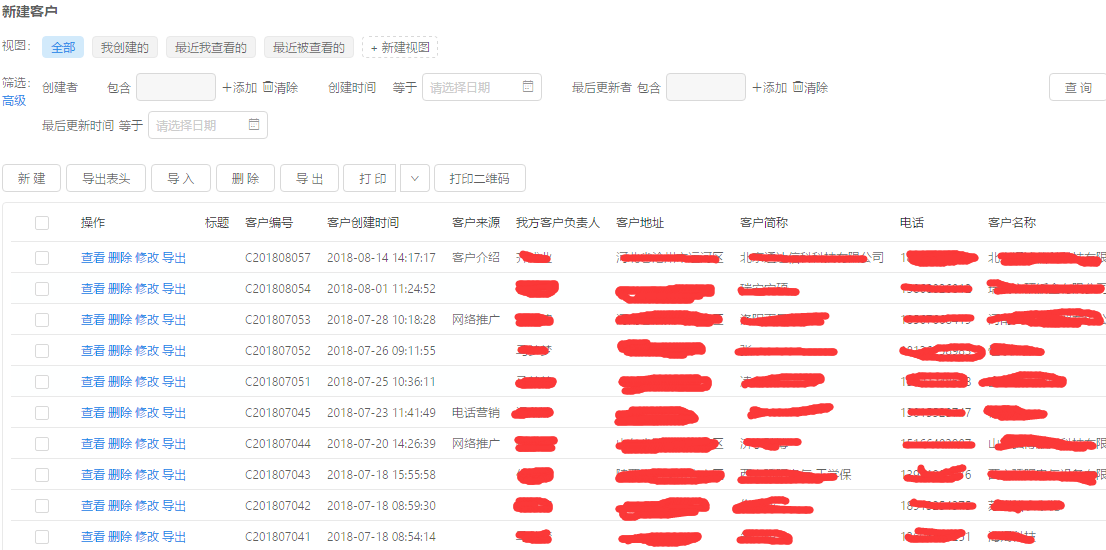Click 删除 in row C201807044
Image resolution: width=1106 pixels, height=550 pixels.
(x=120, y=444)
